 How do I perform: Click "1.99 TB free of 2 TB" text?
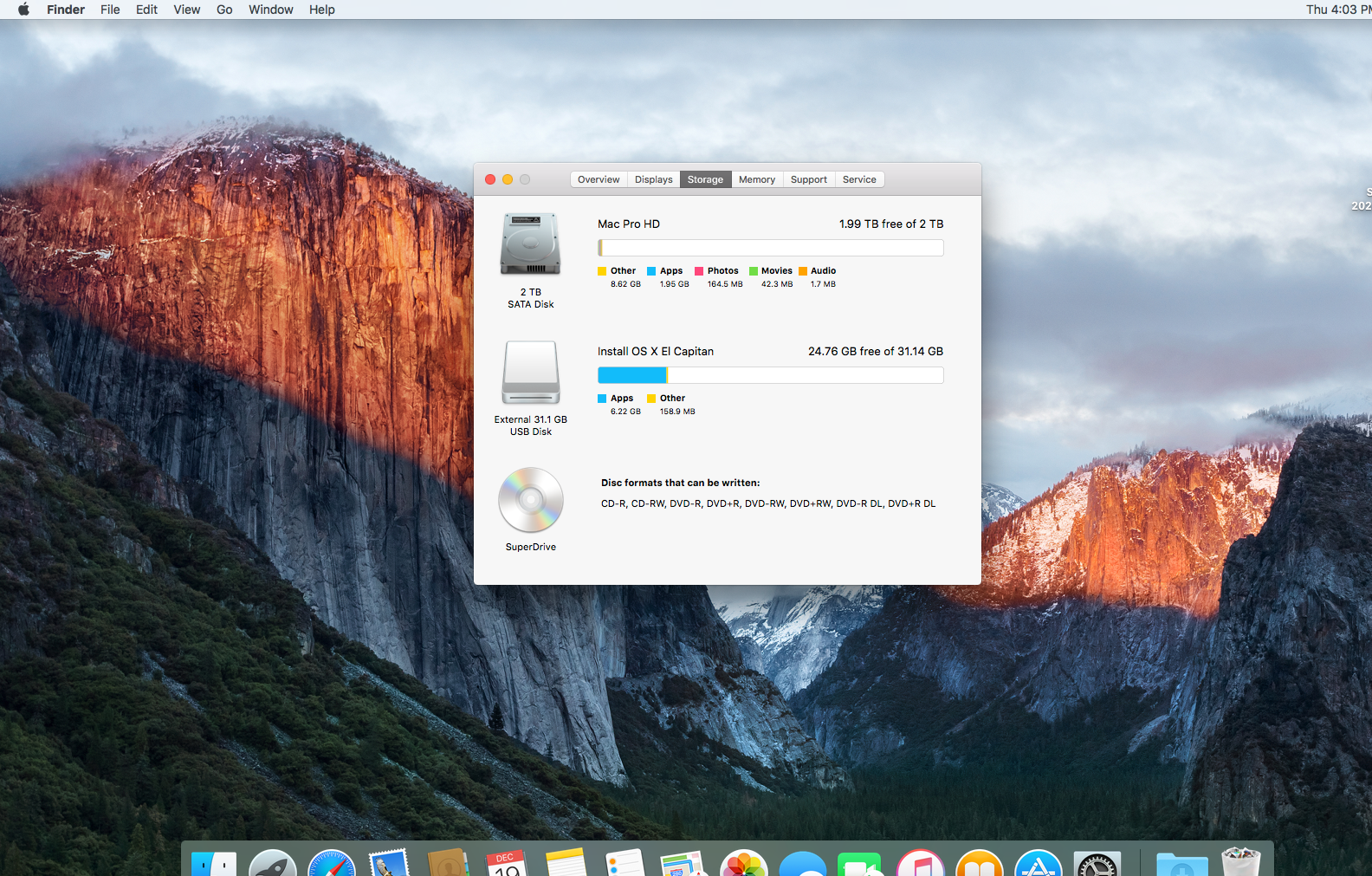(x=891, y=224)
